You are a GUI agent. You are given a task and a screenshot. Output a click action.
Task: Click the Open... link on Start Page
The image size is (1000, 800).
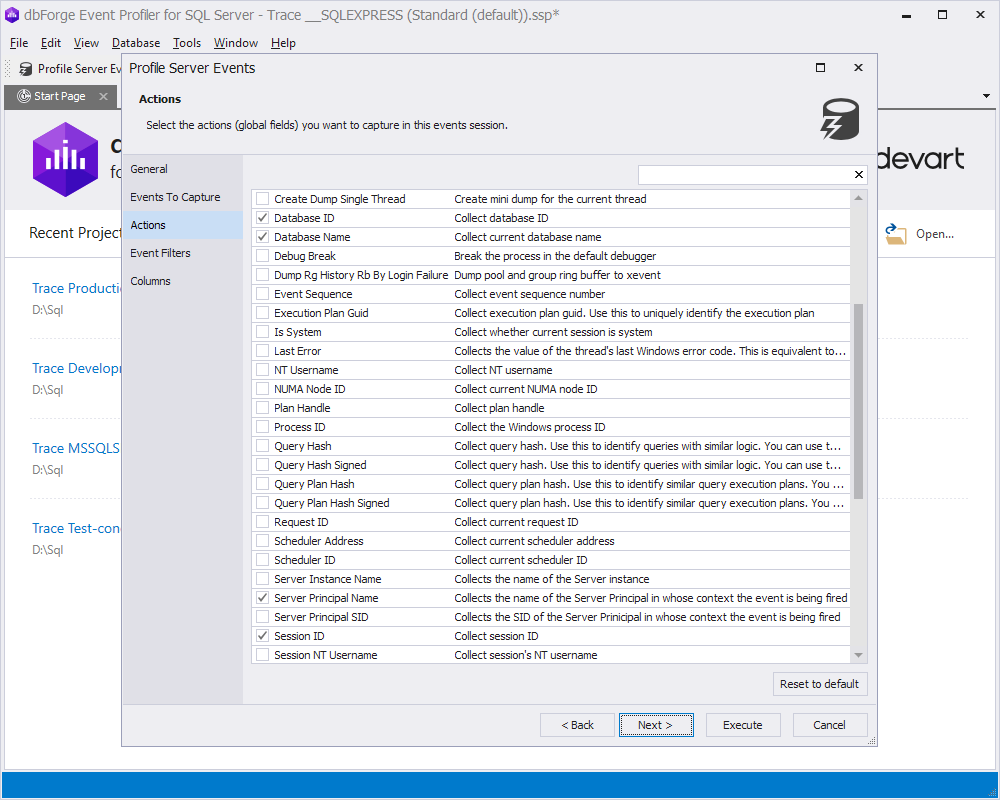[935, 234]
